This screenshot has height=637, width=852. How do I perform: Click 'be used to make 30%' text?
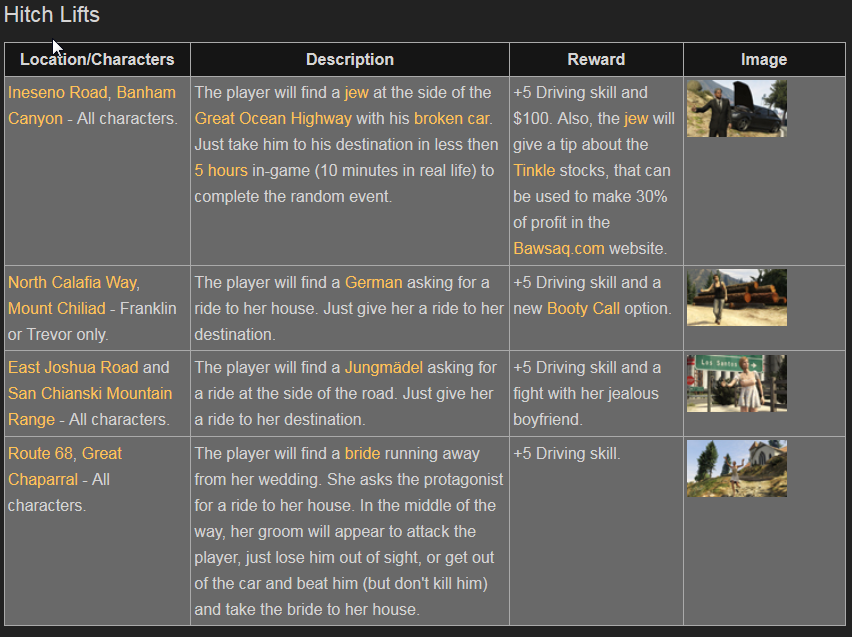pyautogui.click(x=590, y=197)
